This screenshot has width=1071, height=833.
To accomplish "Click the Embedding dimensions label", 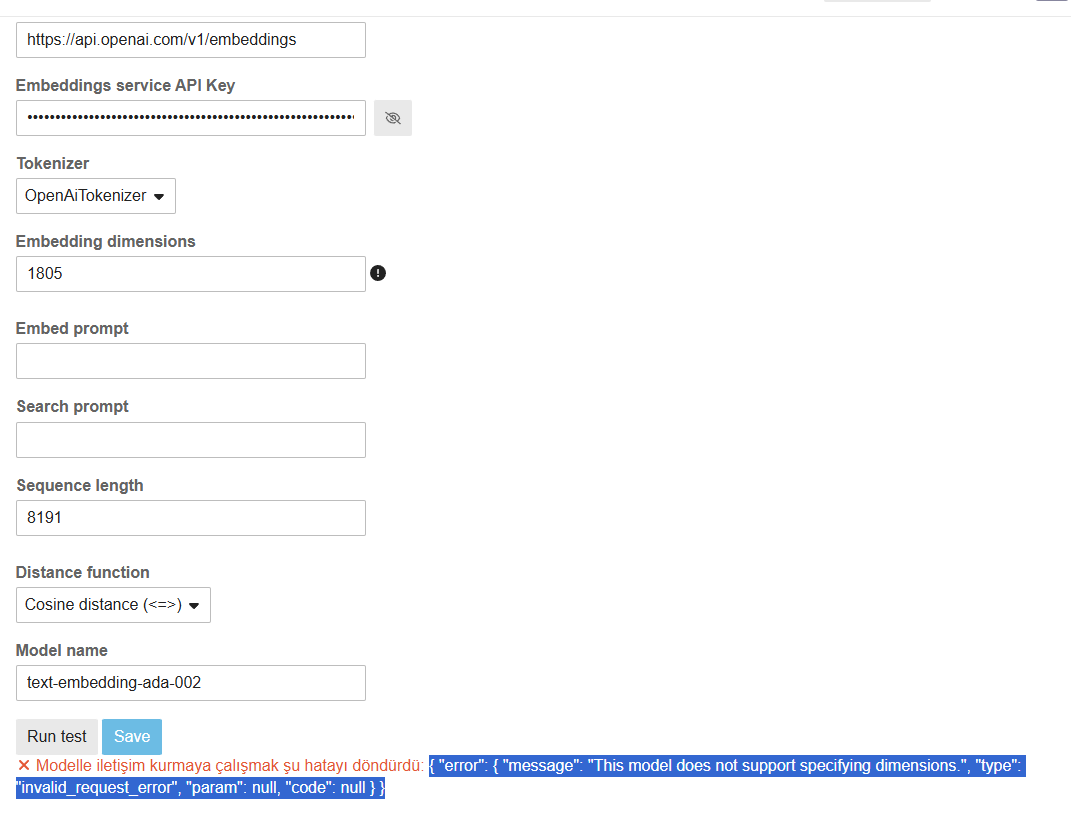I will tap(106, 242).
